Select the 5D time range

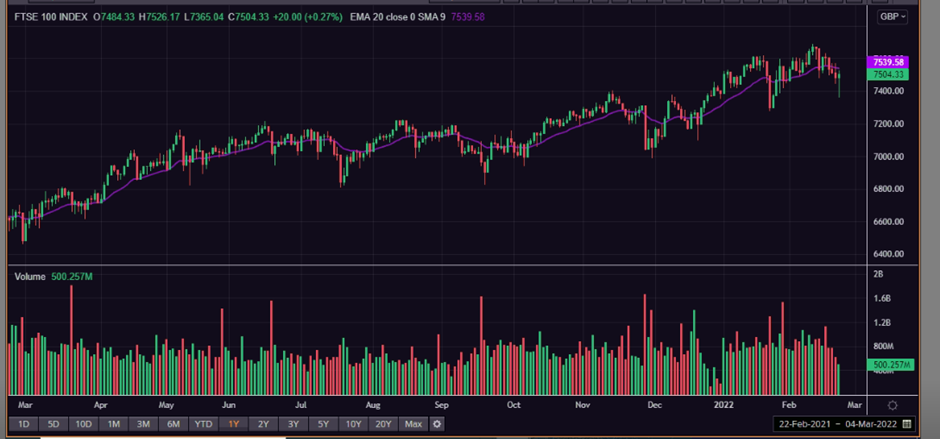[x=53, y=425]
